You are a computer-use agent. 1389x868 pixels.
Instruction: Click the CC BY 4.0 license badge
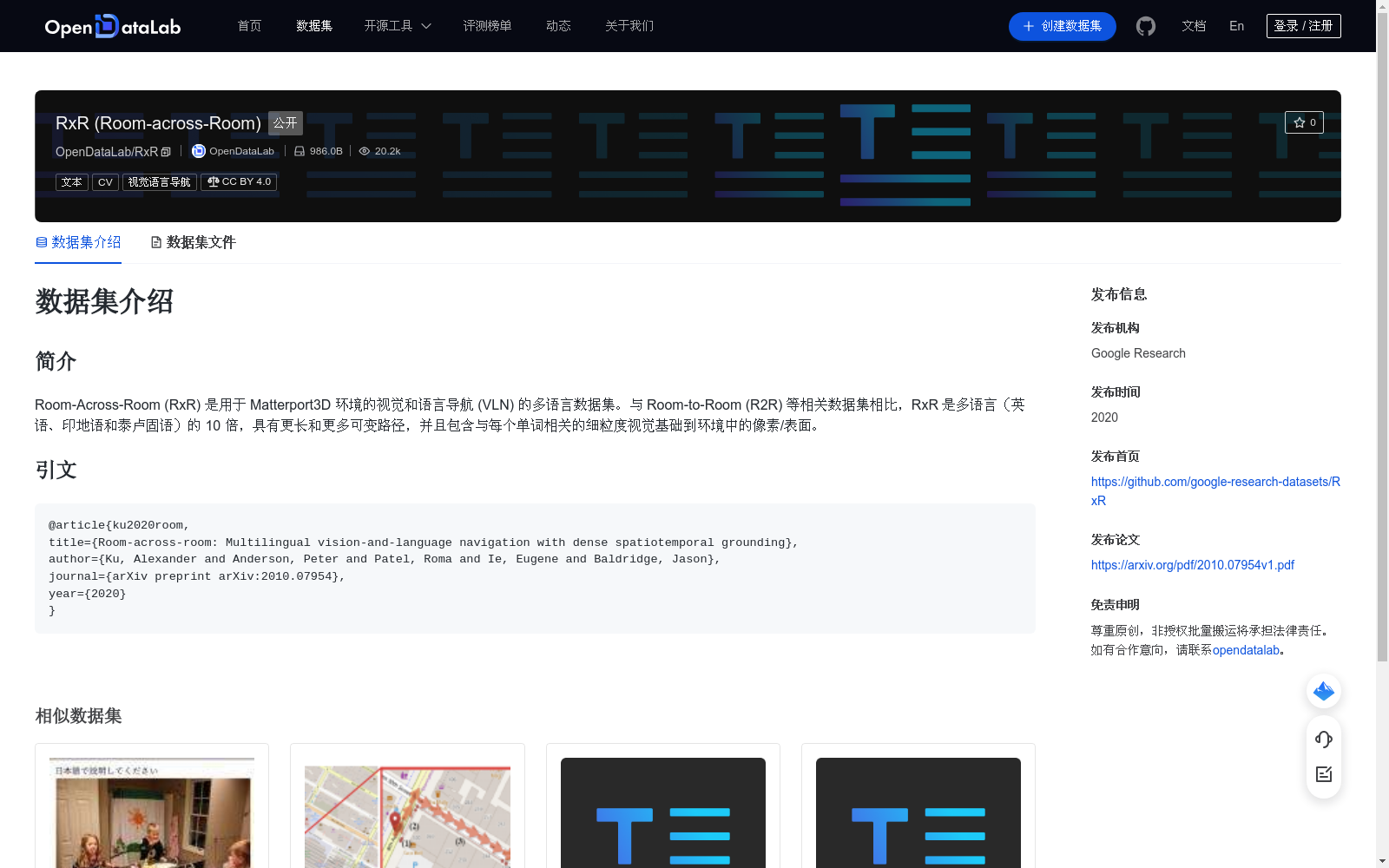(x=238, y=181)
